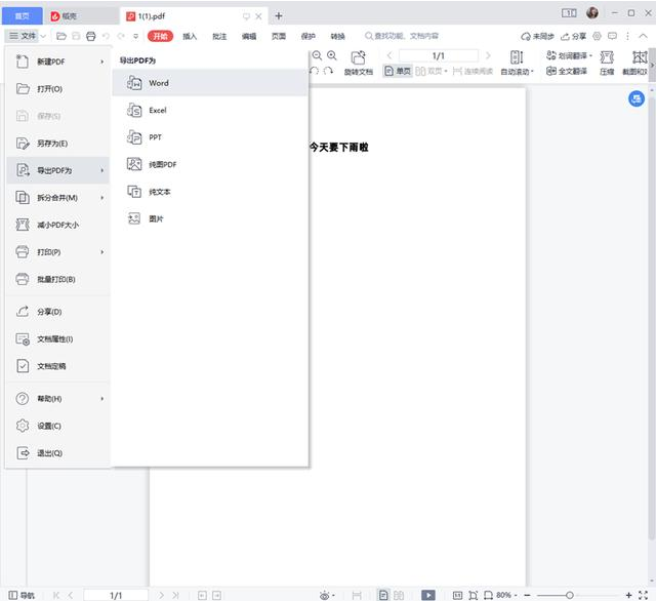Click the zoom out magnifier icon
The image size is (657, 603).
tap(317, 56)
